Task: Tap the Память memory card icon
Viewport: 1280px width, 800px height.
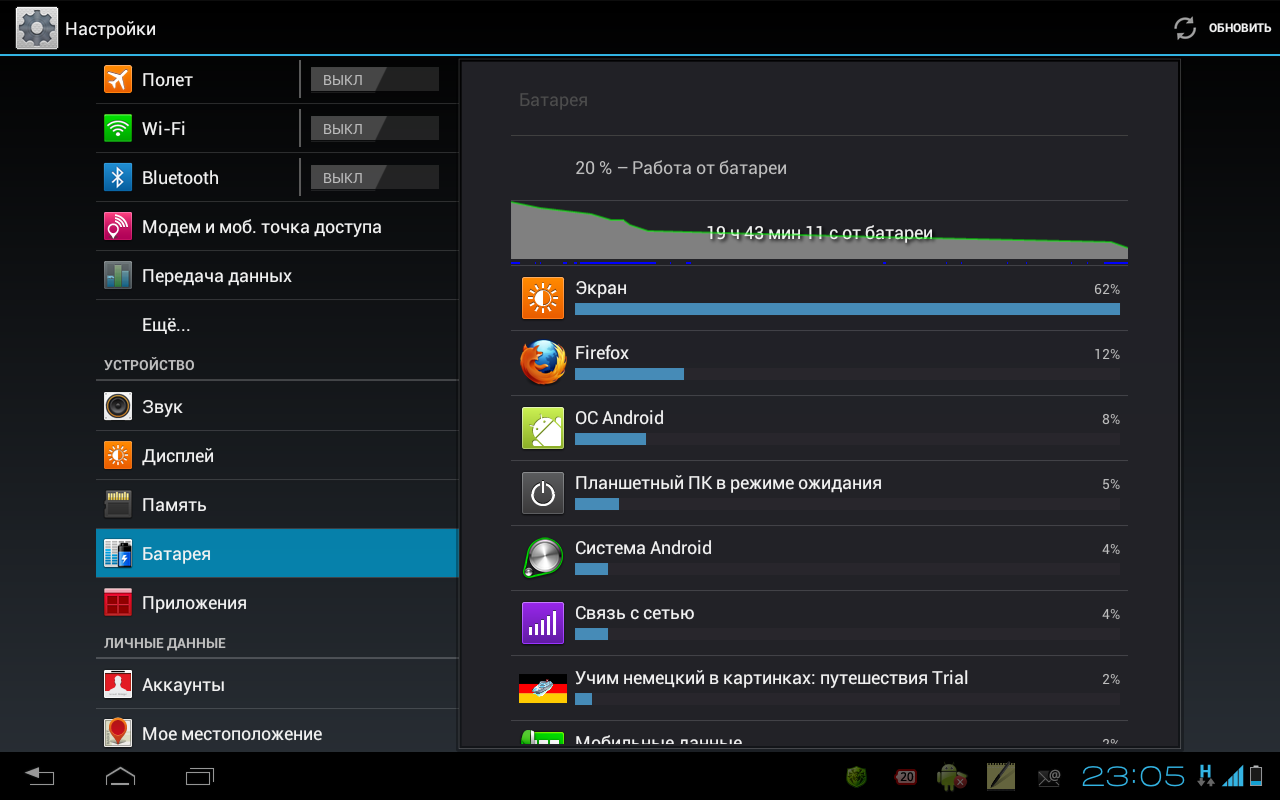Action: coord(118,504)
